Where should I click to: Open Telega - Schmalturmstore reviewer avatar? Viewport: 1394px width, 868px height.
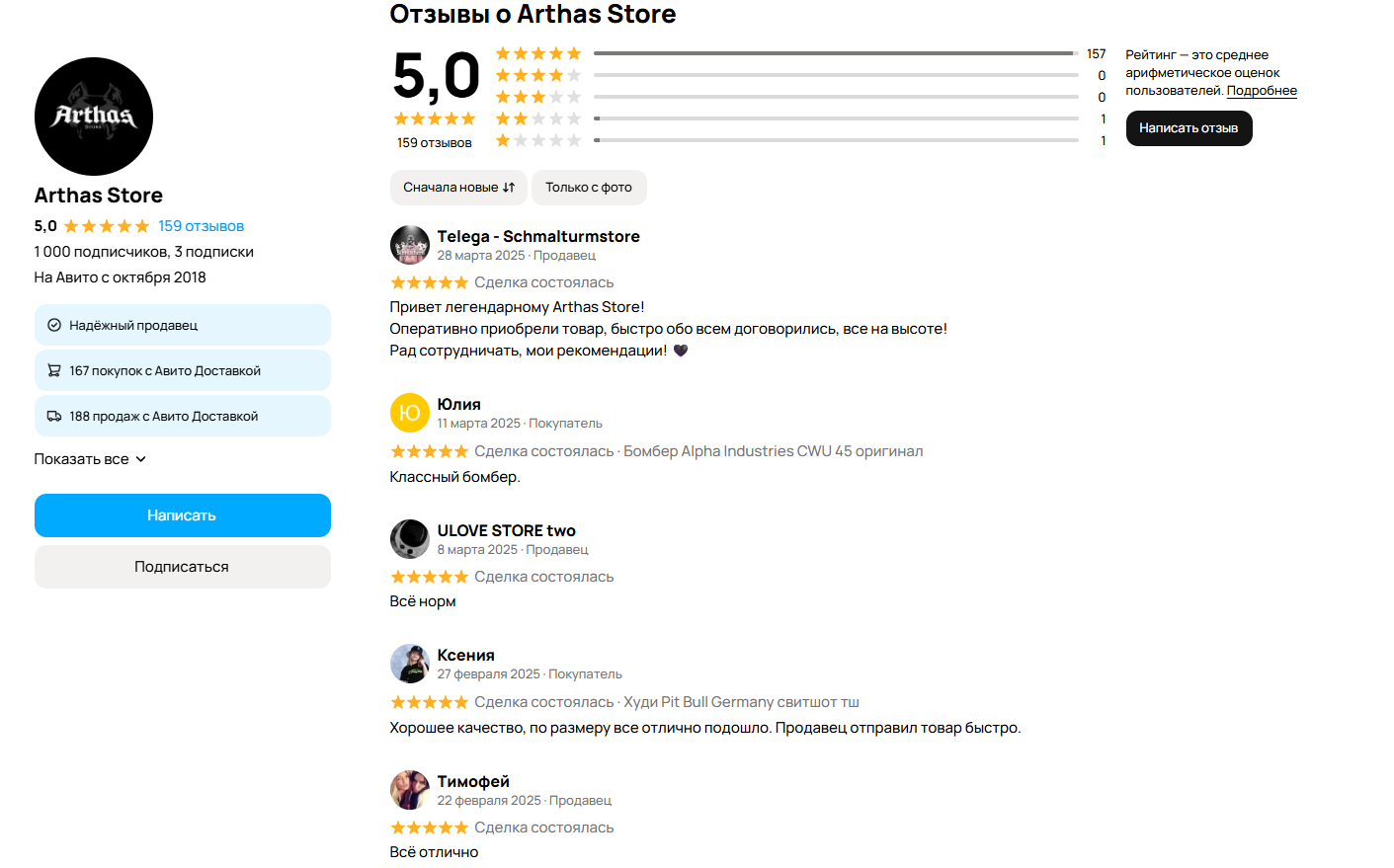pos(409,245)
